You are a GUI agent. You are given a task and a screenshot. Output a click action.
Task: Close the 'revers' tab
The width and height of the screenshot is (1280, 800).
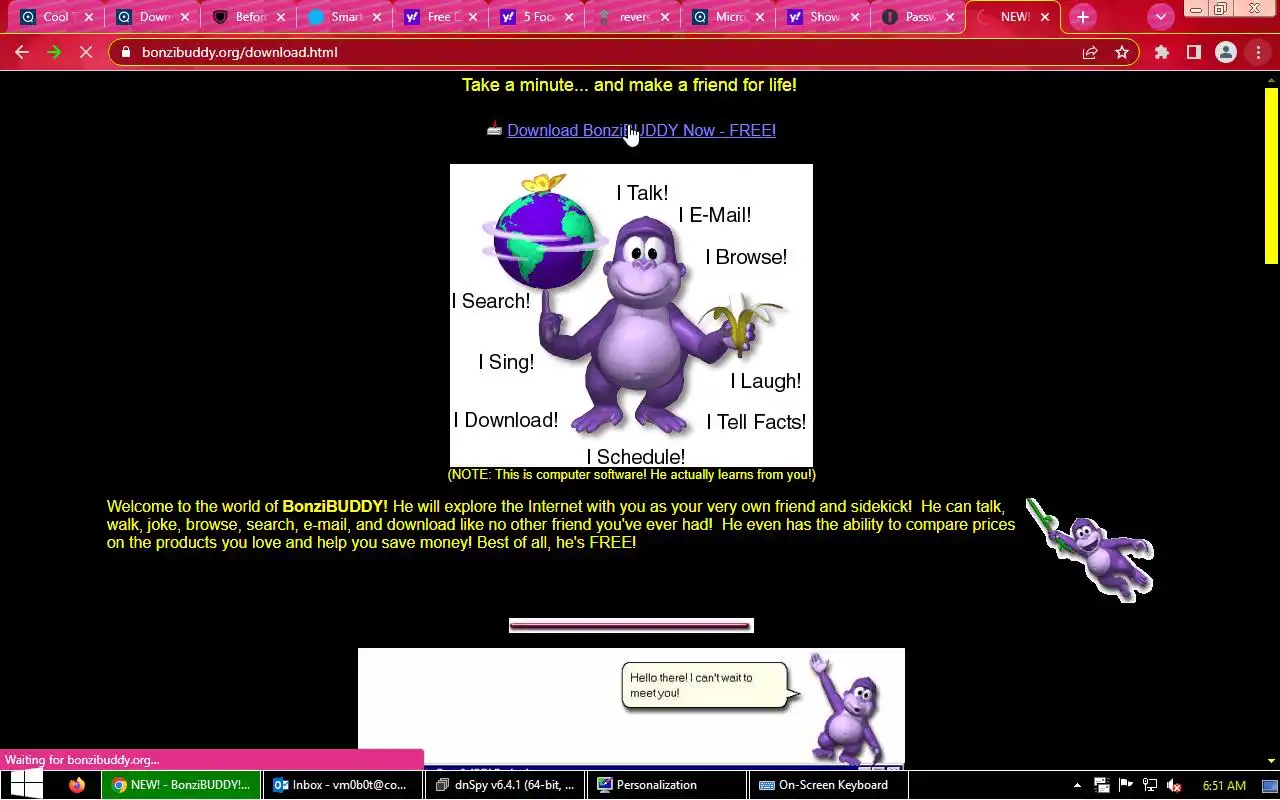tap(664, 17)
